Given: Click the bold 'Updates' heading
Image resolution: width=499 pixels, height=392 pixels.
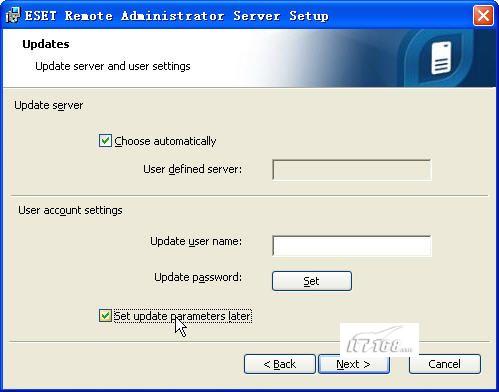Looking at the screenshot, I should point(46,44).
